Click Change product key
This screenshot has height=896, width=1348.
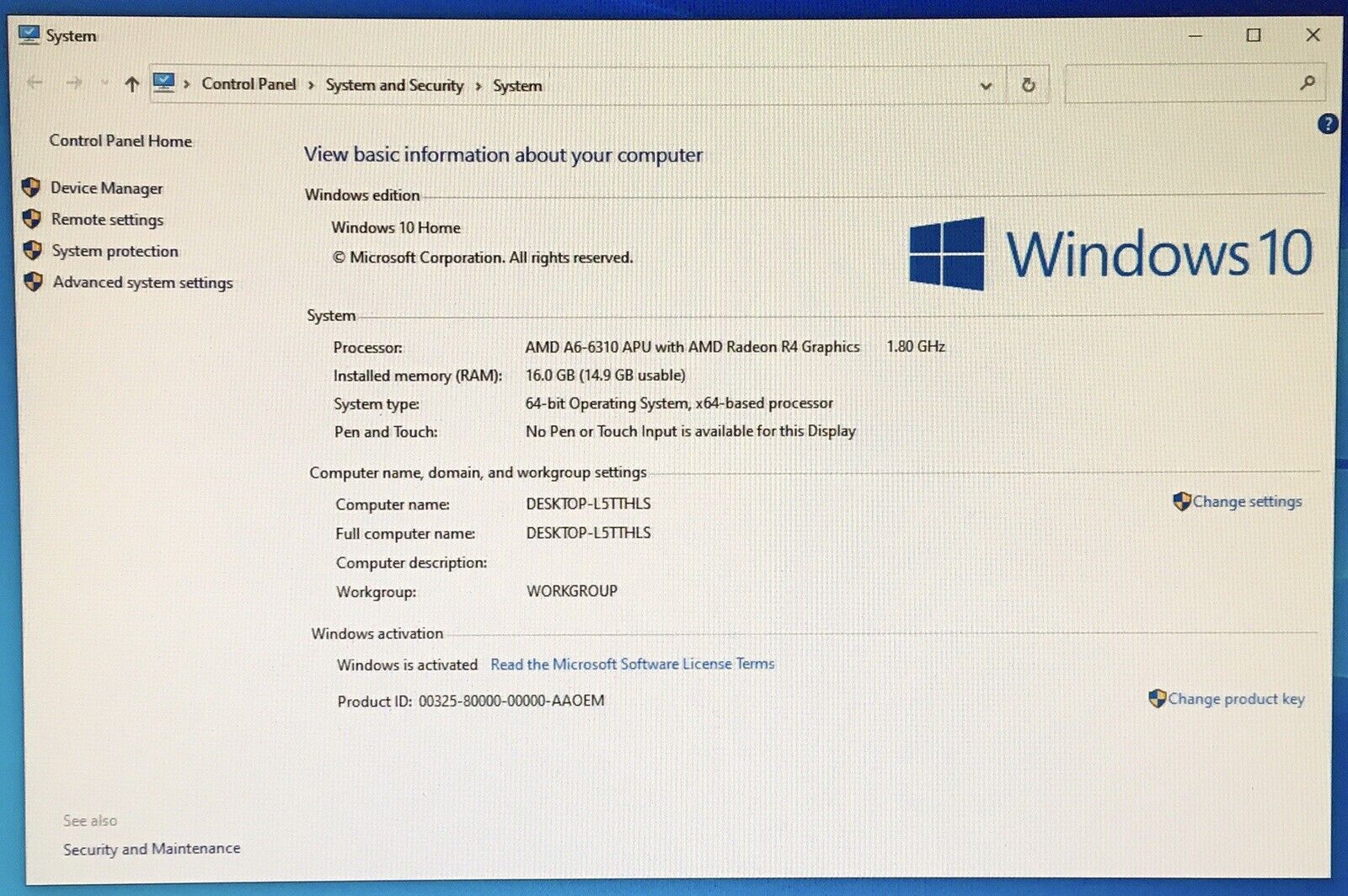click(1236, 699)
